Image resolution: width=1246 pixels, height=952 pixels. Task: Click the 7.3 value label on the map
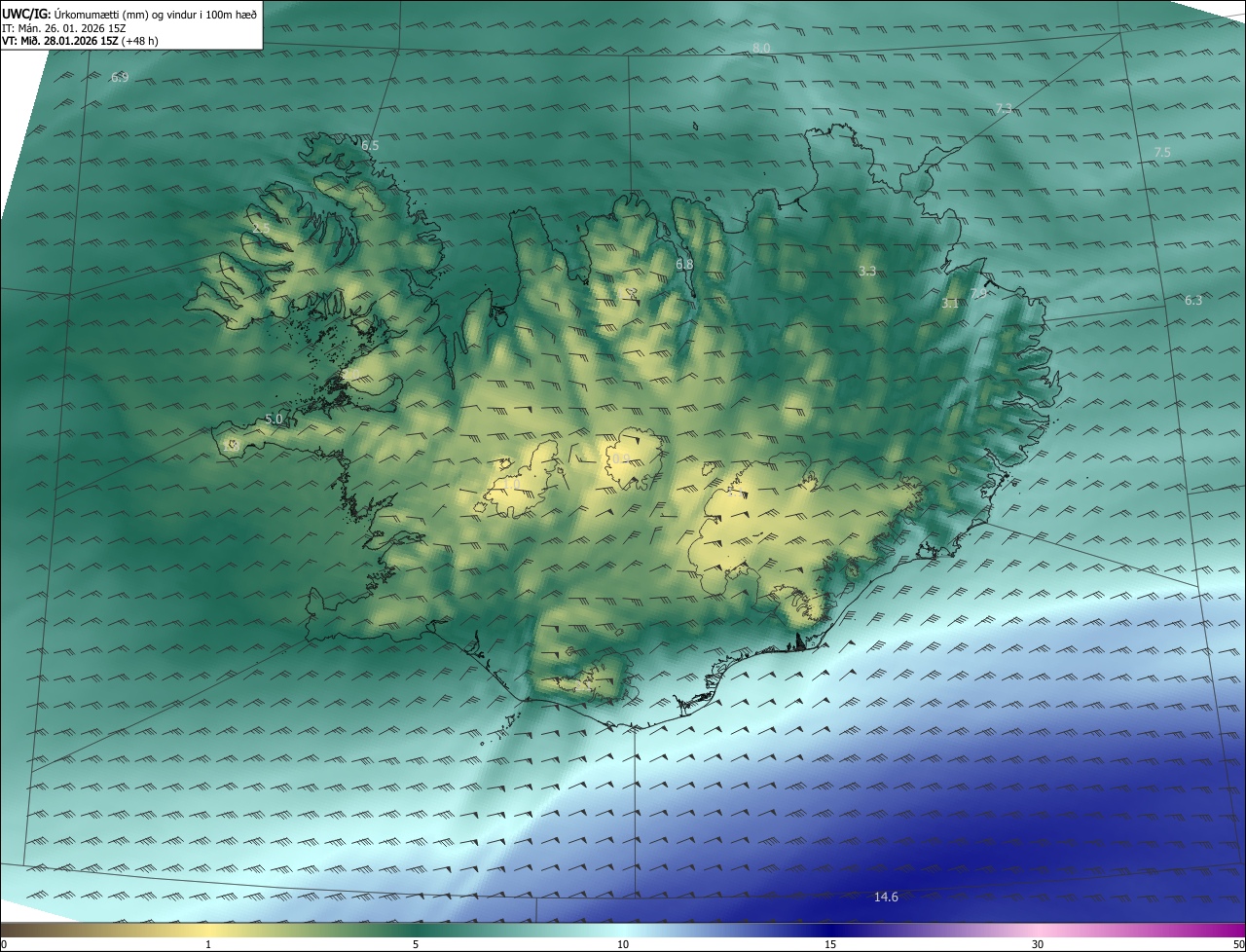pyautogui.click(x=1004, y=108)
